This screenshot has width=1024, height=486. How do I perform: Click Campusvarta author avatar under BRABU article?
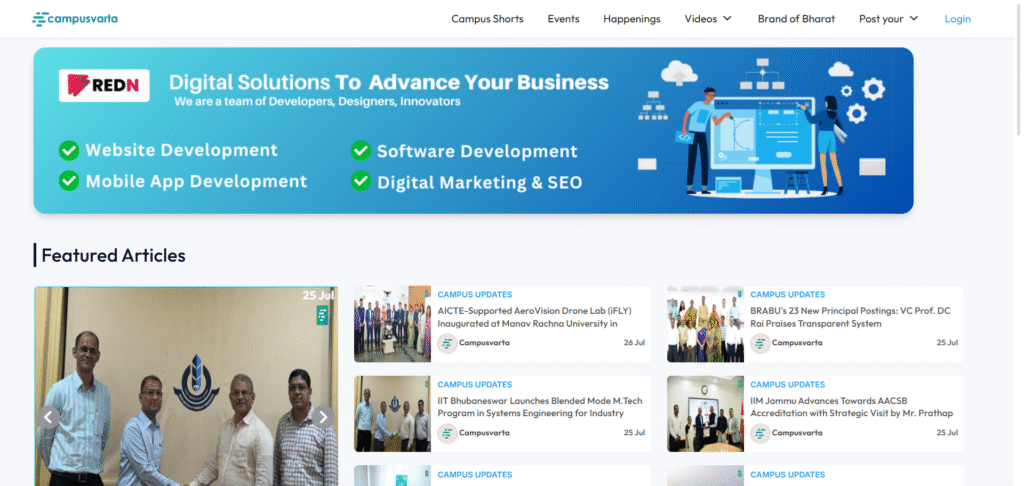760,343
